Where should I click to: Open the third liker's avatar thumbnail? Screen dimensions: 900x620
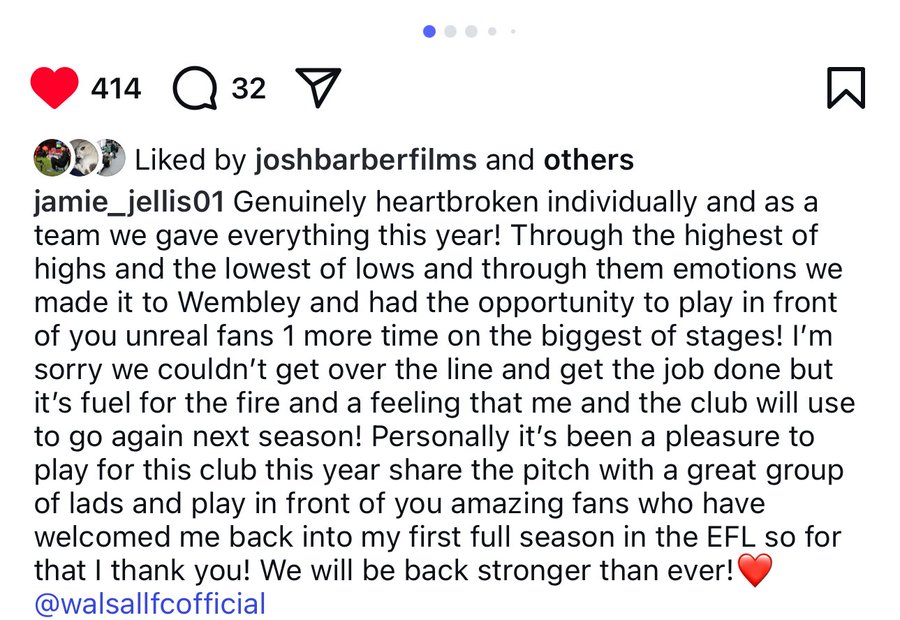(111, 157)
